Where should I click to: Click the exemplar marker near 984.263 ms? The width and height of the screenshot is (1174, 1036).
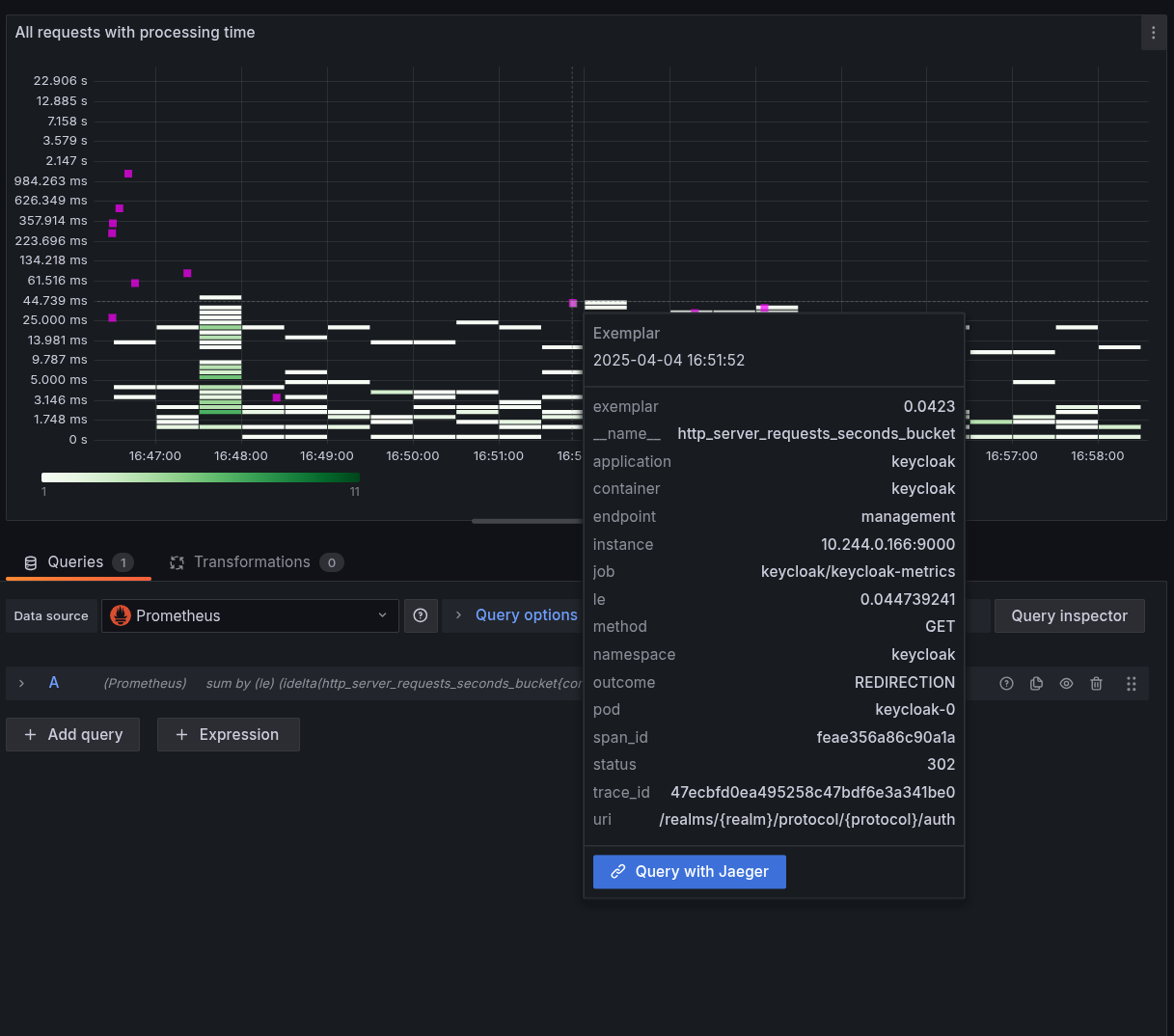coord(128,174)
